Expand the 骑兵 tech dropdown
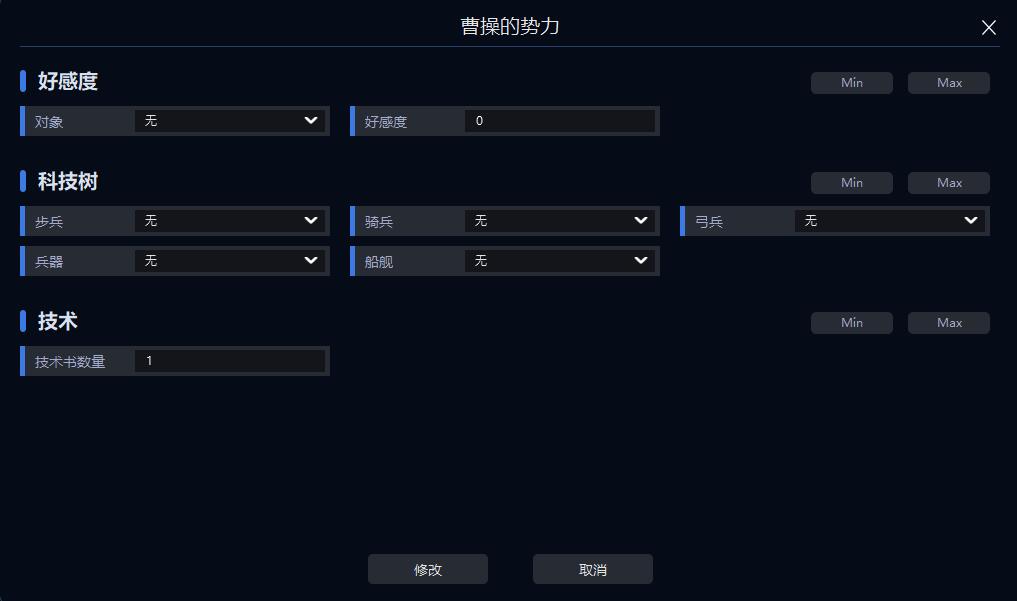The image size is (1017, 601). tap(559, 221)
